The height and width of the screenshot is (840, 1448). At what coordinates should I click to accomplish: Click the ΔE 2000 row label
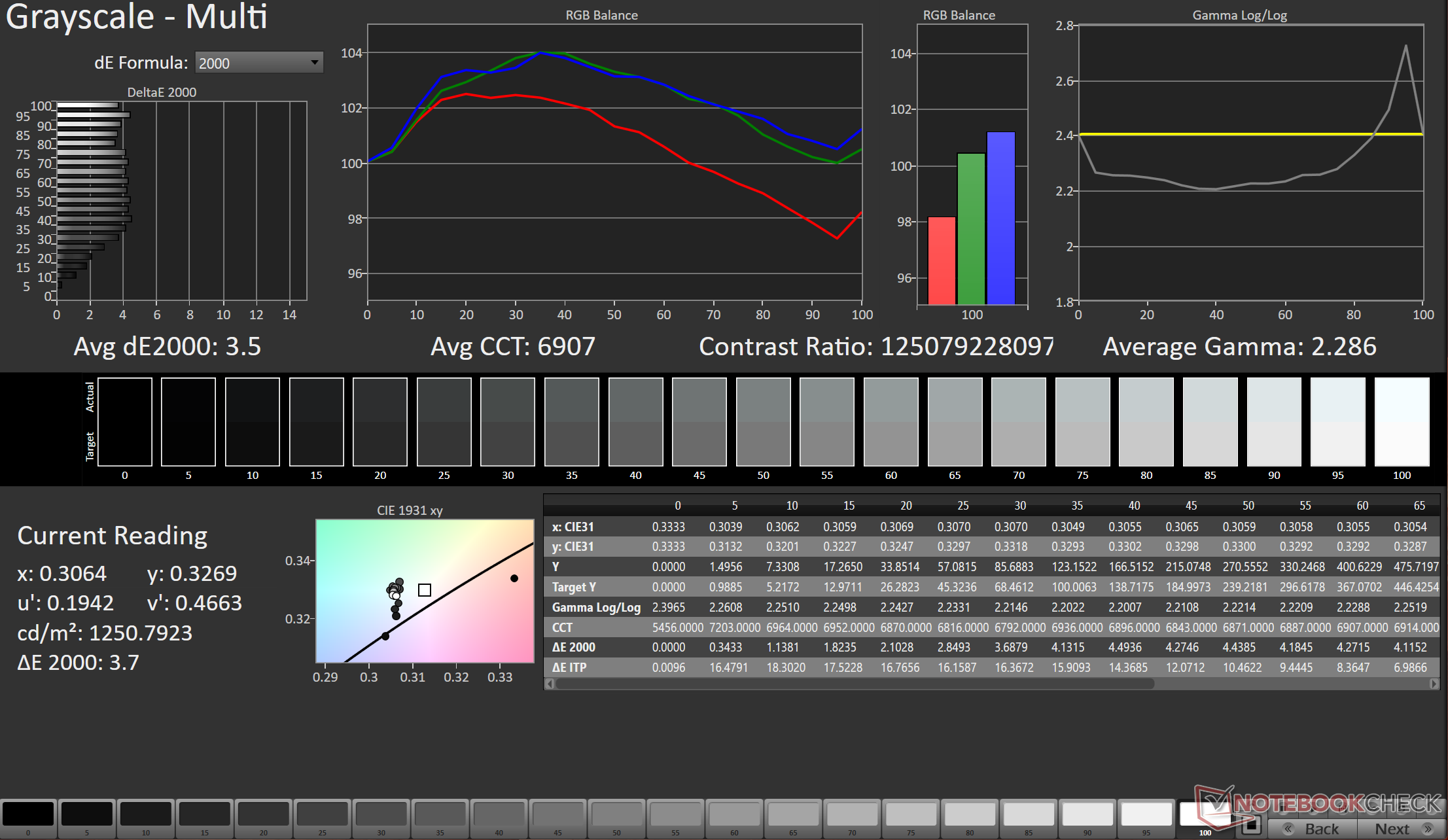pyautogui.click(x=573, y=647)
